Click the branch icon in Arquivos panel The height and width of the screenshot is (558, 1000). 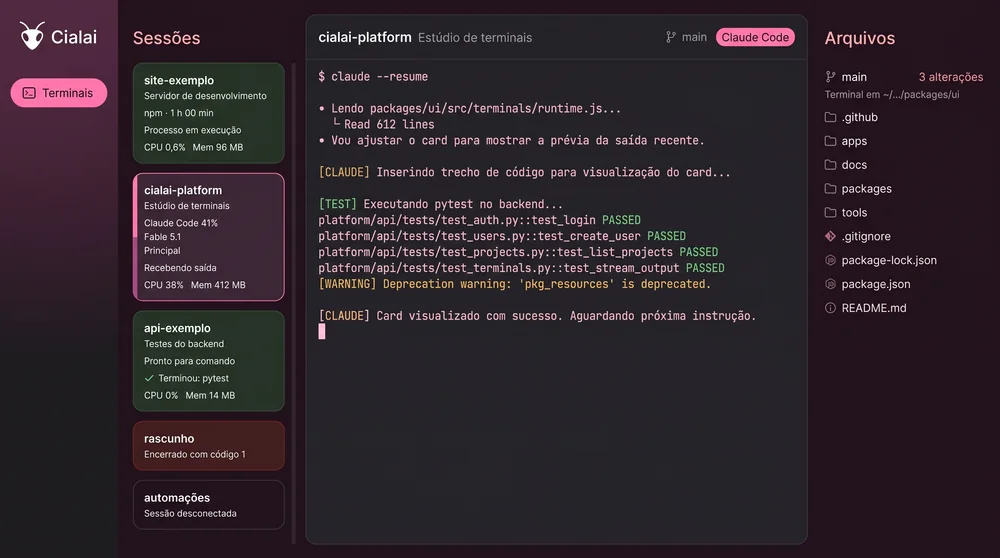[830, 77]
